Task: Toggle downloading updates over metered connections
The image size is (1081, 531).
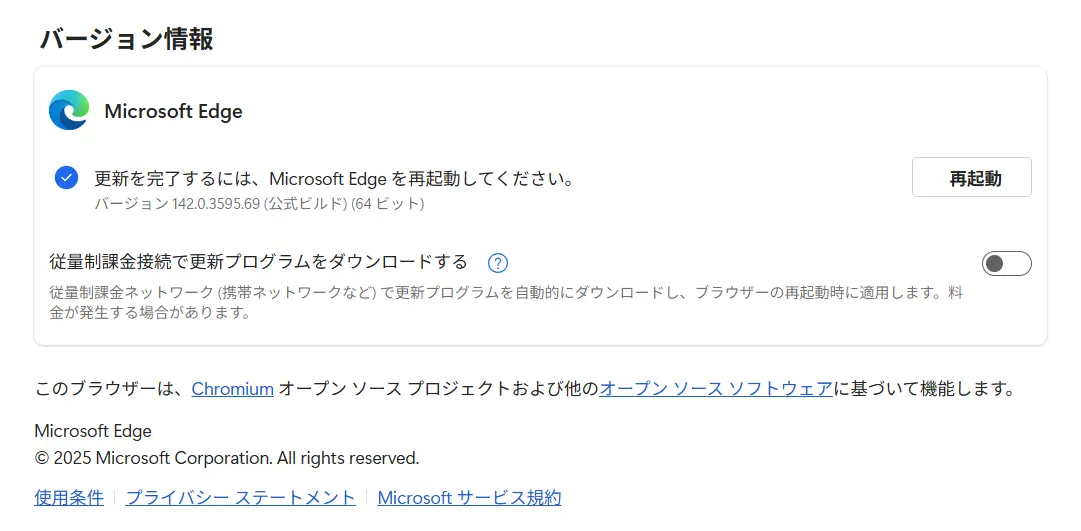Action: click(x=1006, y=263)
